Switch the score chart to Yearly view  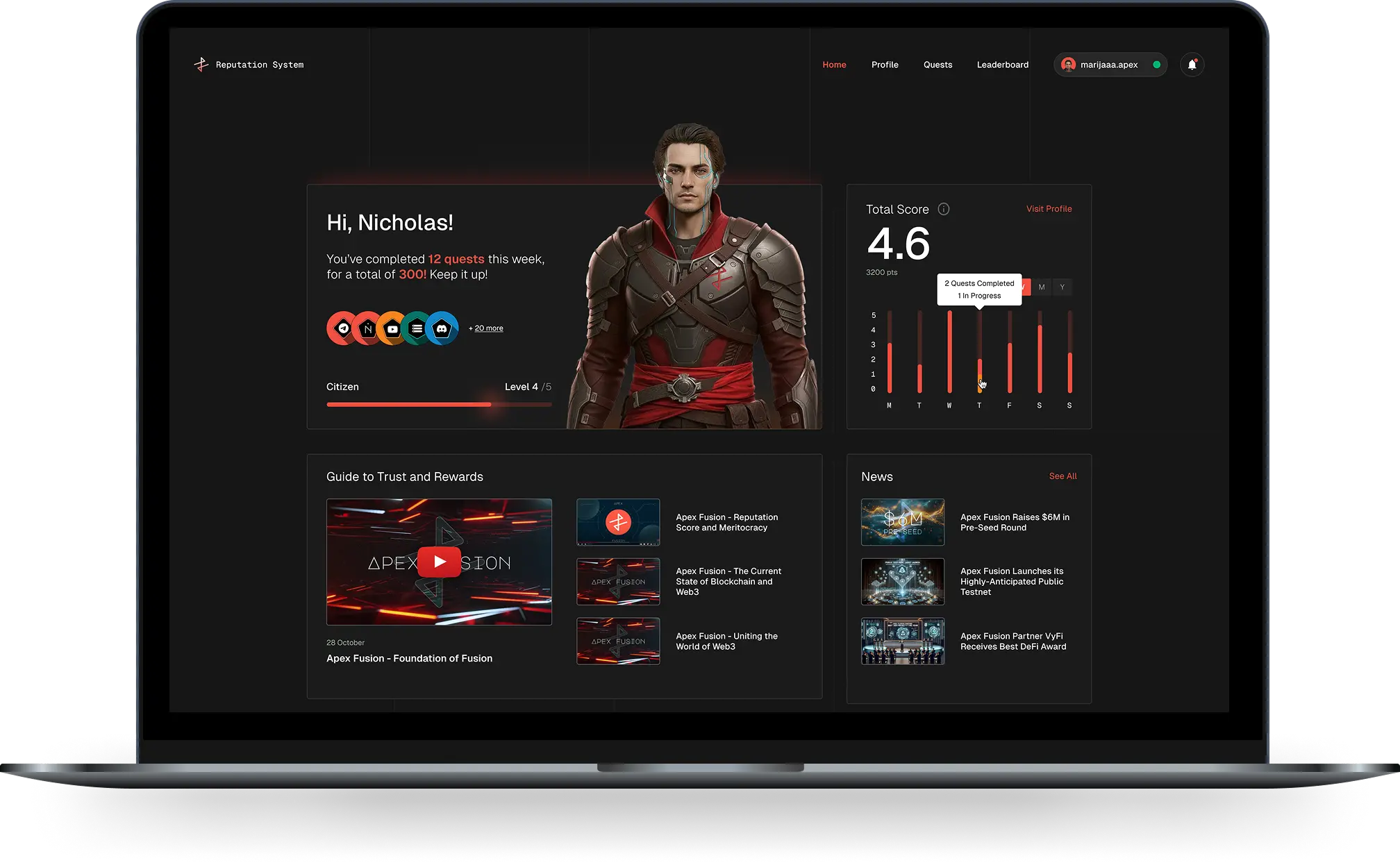tap(1062, 287)
